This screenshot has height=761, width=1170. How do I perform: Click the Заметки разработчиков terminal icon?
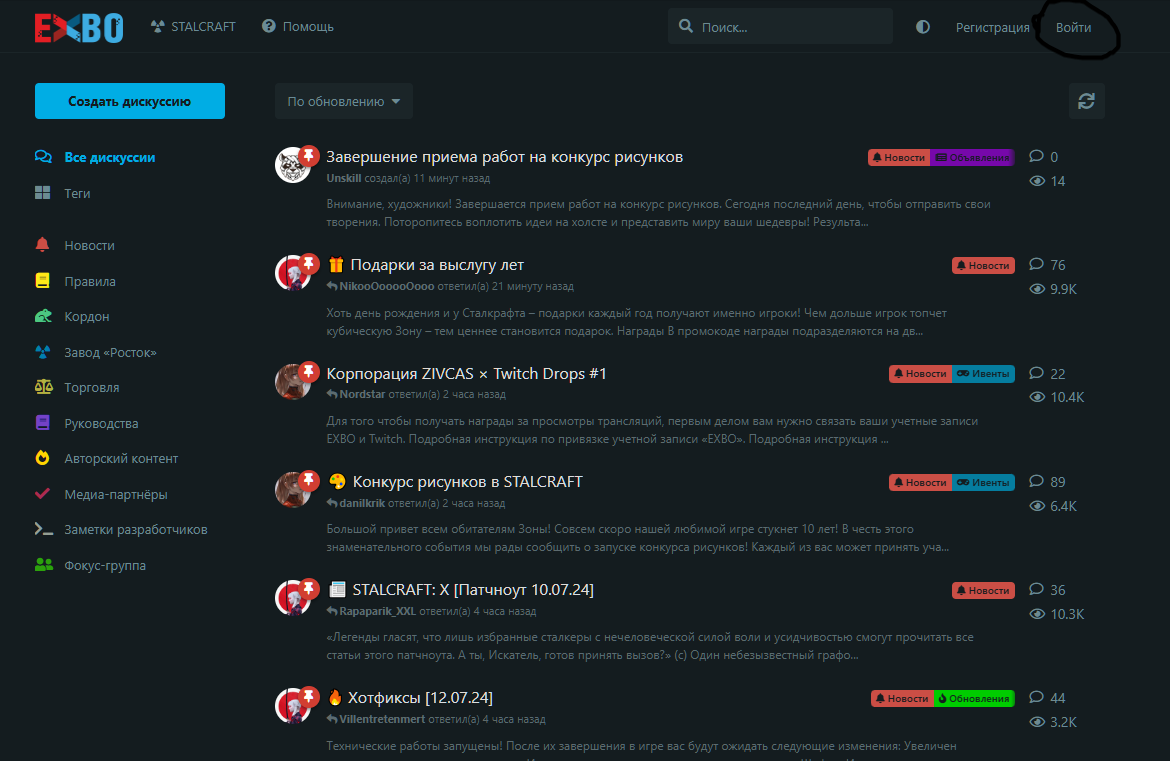[43, 529]
